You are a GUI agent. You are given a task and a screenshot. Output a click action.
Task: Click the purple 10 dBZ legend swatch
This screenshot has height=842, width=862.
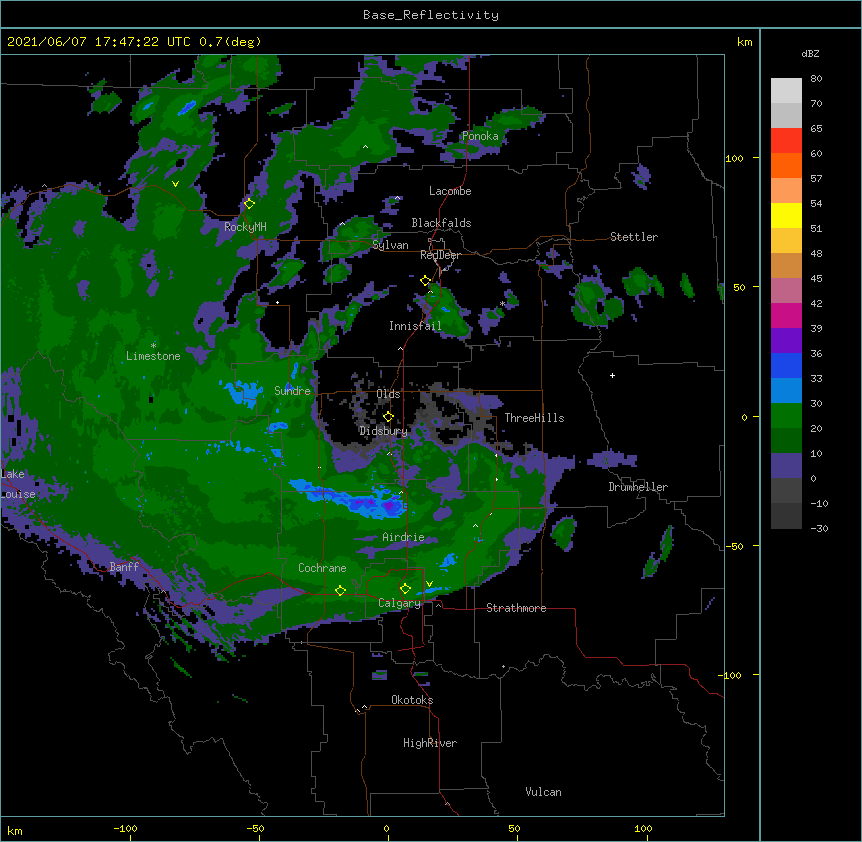(786, 466)
